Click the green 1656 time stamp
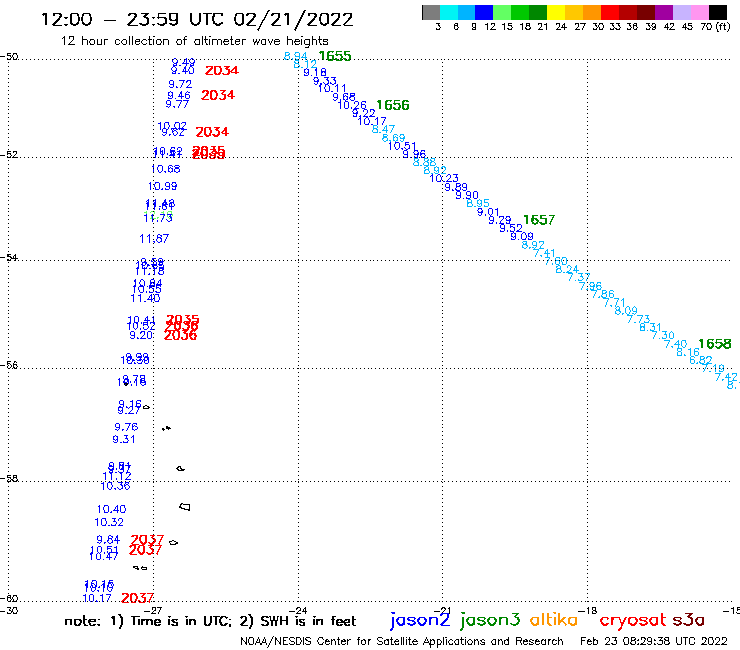Viewport: 740px width, 650px height. pos(393,105)
